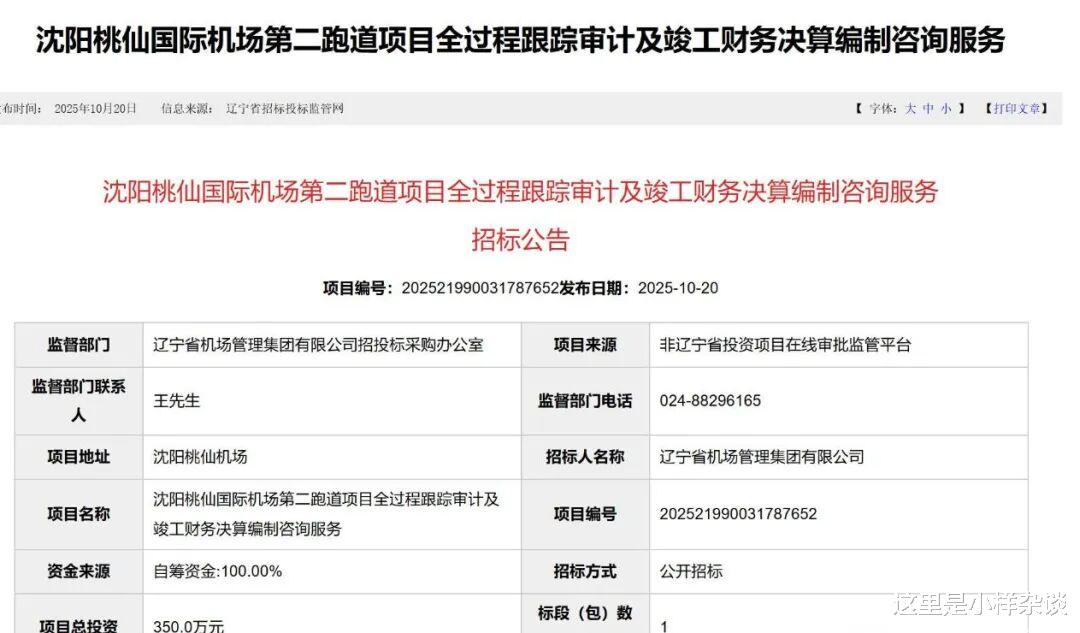Click project number beside 项目编号： under the heading
The width and height of the screenshot is (1080, 633).
[480, 288]
